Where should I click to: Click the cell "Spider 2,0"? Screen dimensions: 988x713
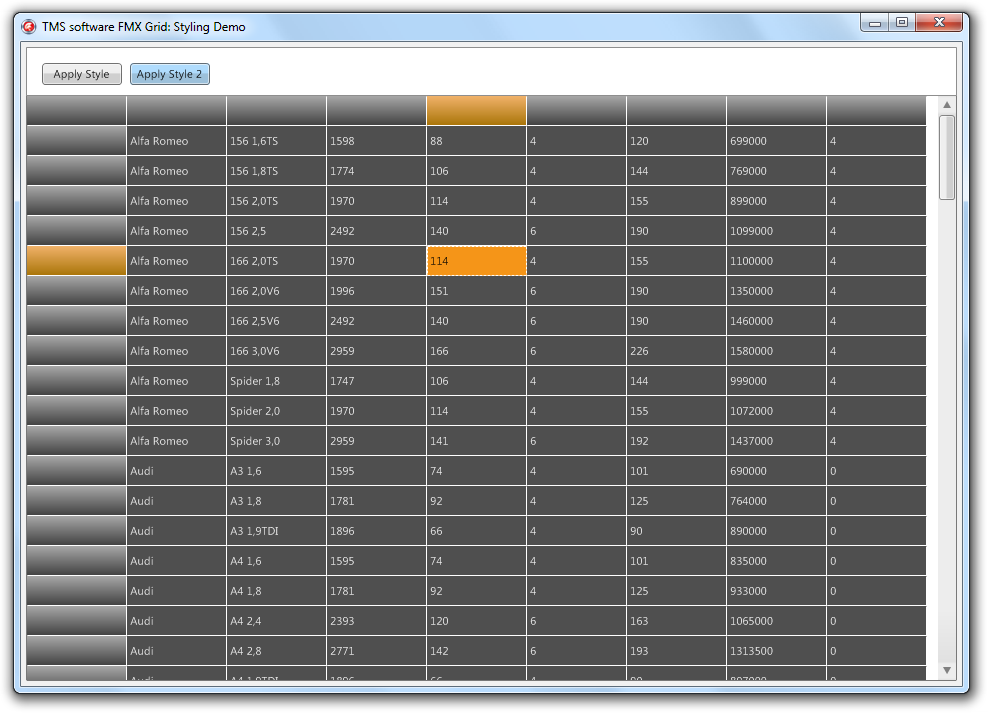(276, 411)
